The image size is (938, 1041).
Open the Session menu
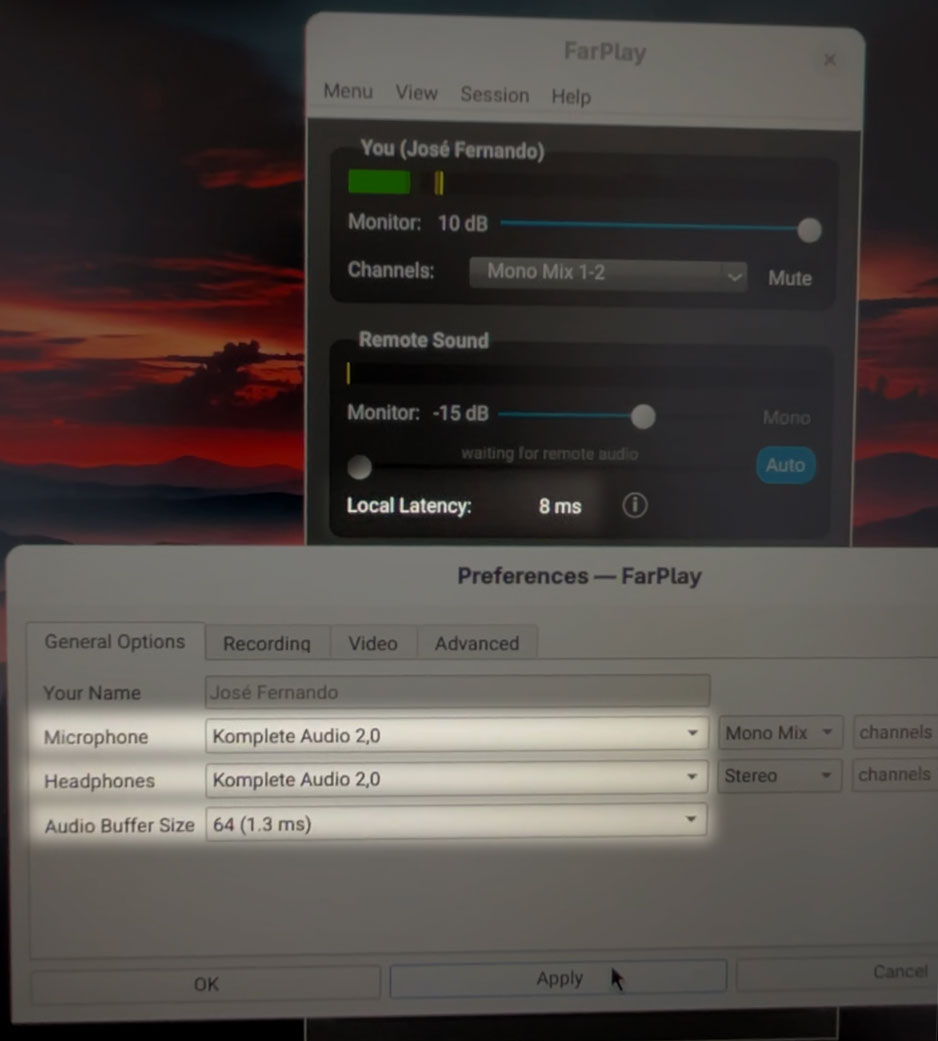(x=494, y=95)
